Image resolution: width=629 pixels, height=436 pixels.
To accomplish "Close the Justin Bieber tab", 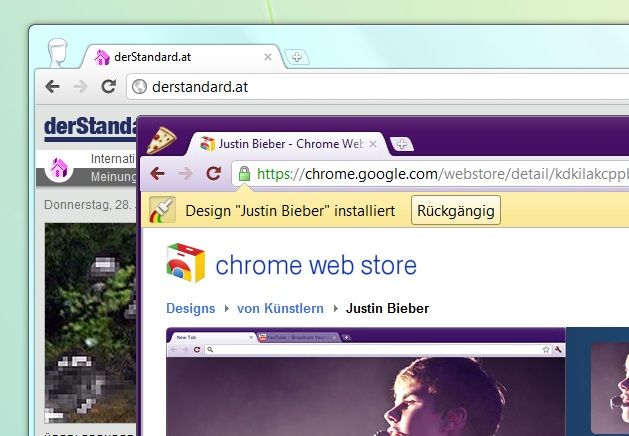I will point(373,144).
